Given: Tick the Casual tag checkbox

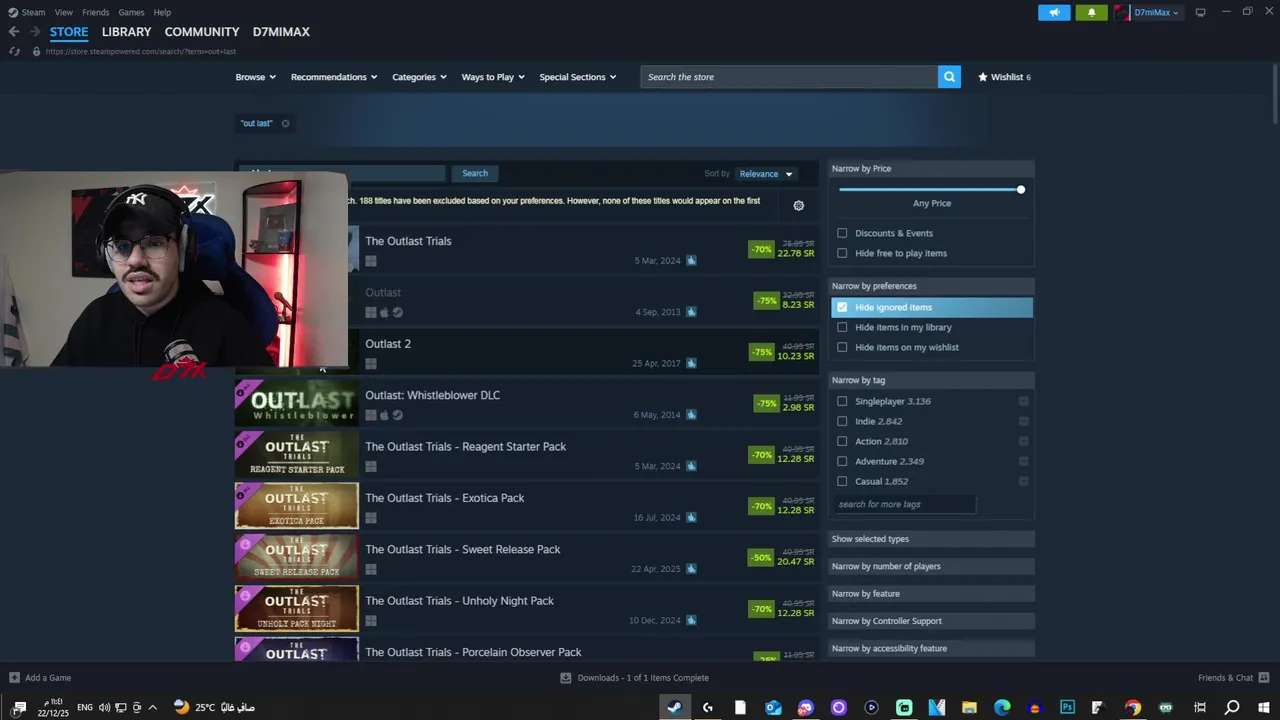Looking at the screenshot, I should pos(842,481).
